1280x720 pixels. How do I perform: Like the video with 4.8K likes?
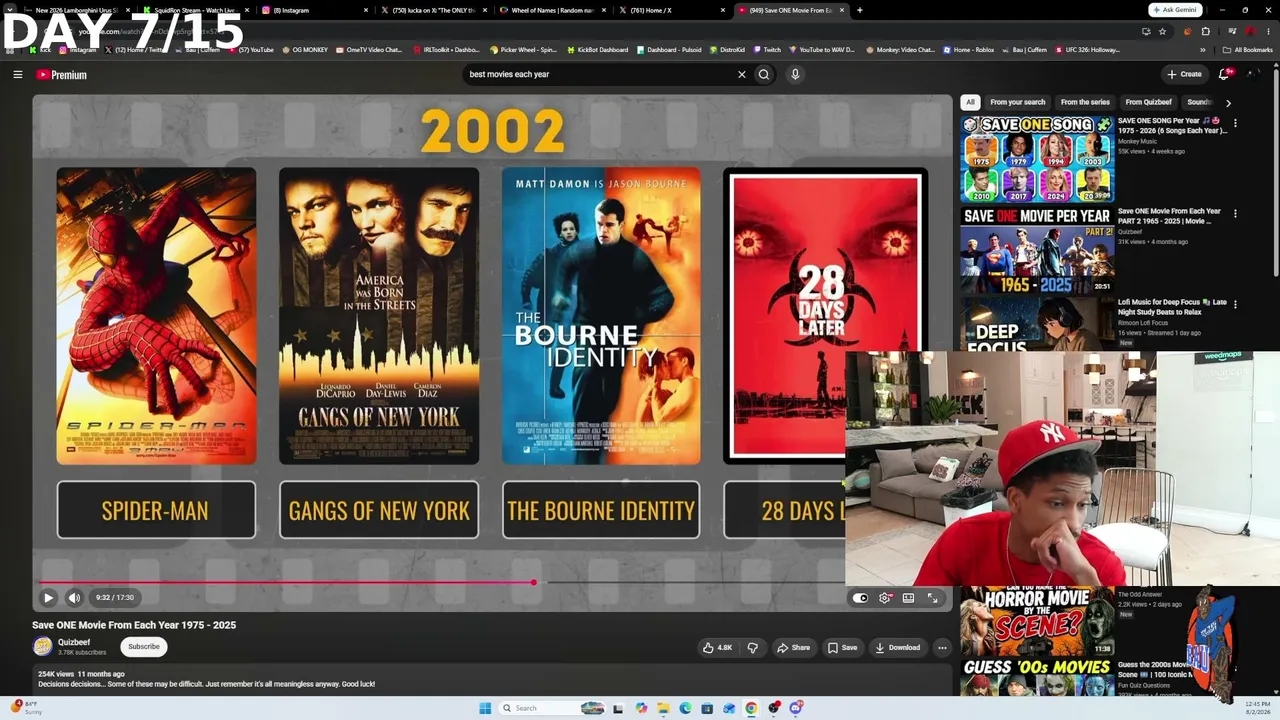coord(718,647)
